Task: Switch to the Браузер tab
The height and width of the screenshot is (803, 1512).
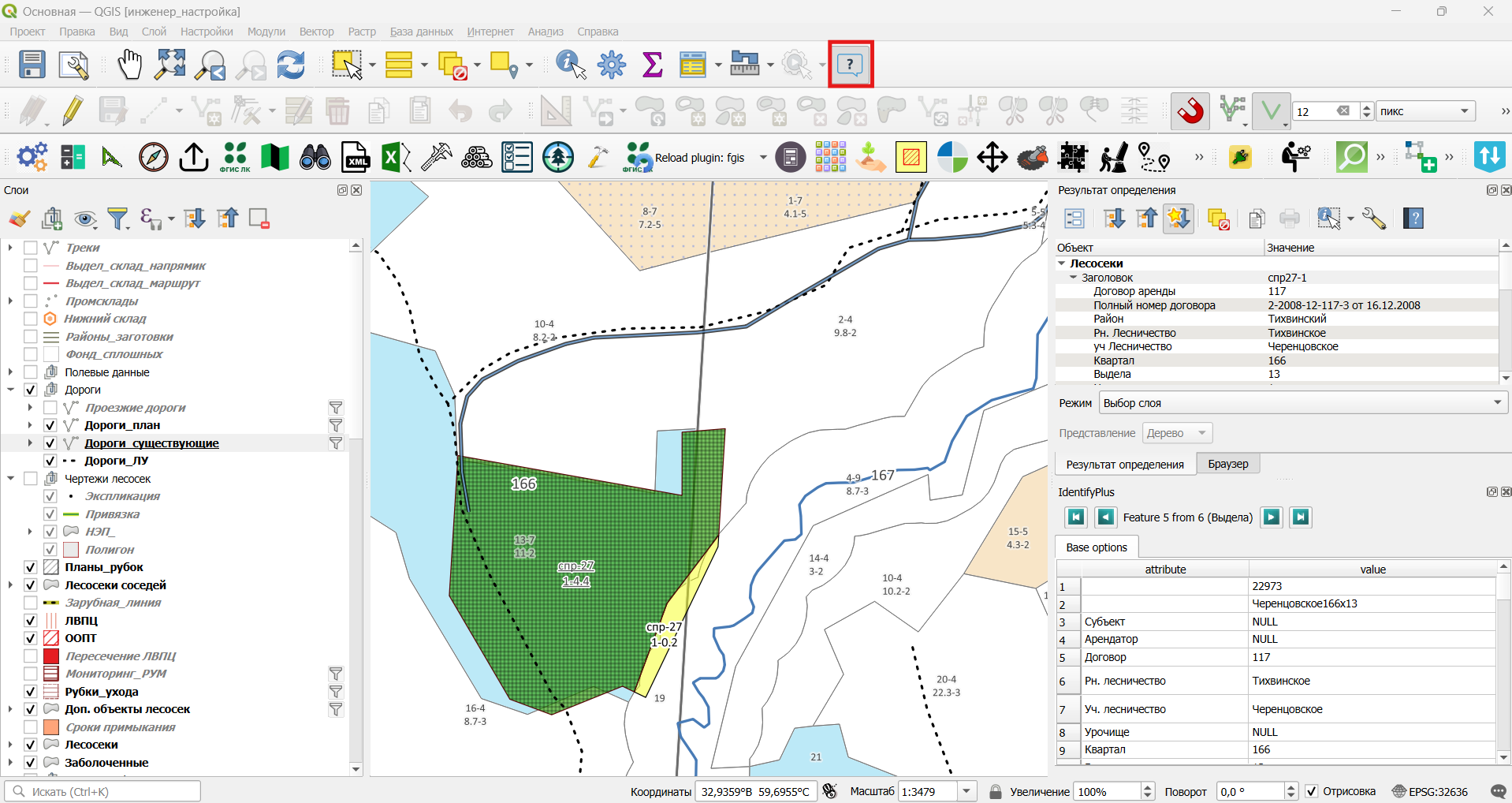Action: tap(1227, 464)
